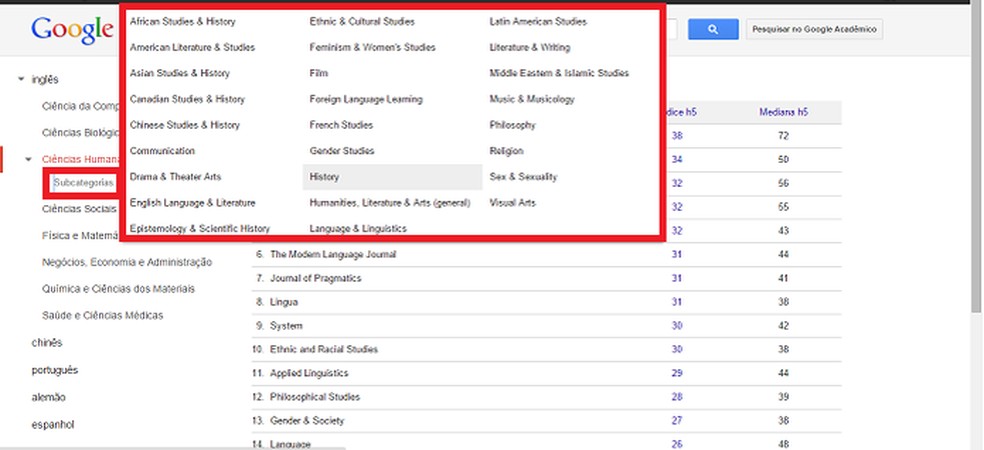Select Language & Linguistics subcategory
Screen dimensions: 984x450
359,229
